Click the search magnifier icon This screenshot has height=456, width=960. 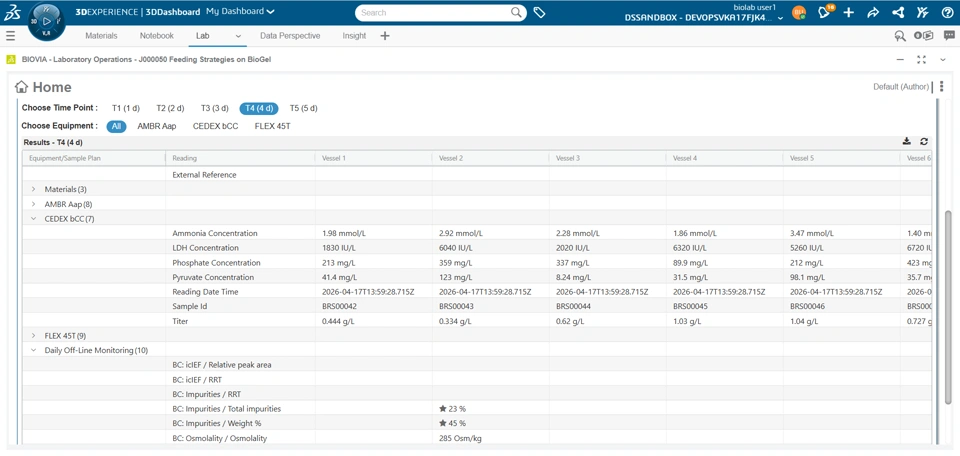(517, 12)
